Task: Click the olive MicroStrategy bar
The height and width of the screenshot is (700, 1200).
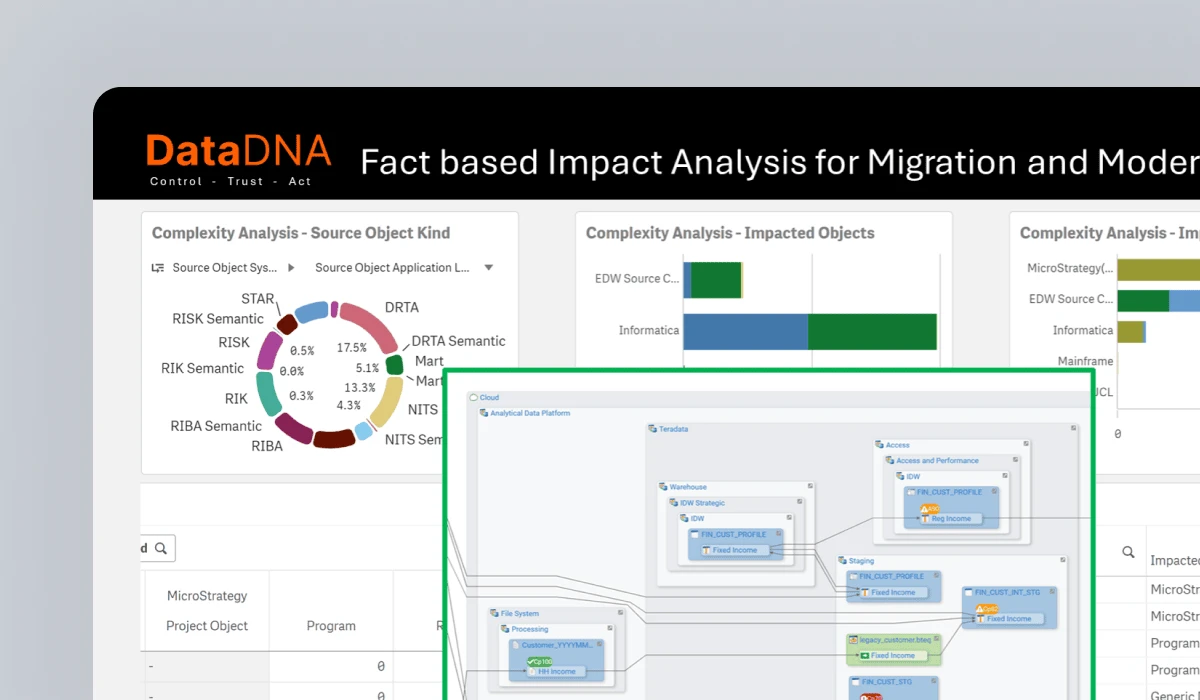Action: pos(1158,269)
